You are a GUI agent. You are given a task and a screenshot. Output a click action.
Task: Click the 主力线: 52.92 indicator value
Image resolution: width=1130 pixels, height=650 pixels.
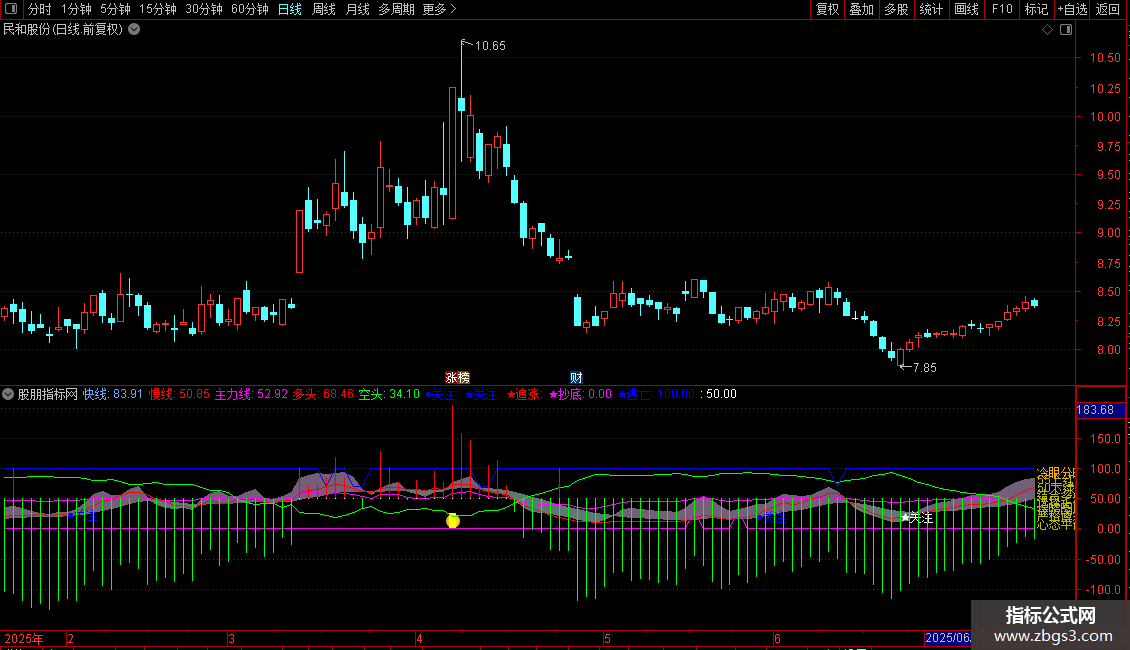point(252,394)
